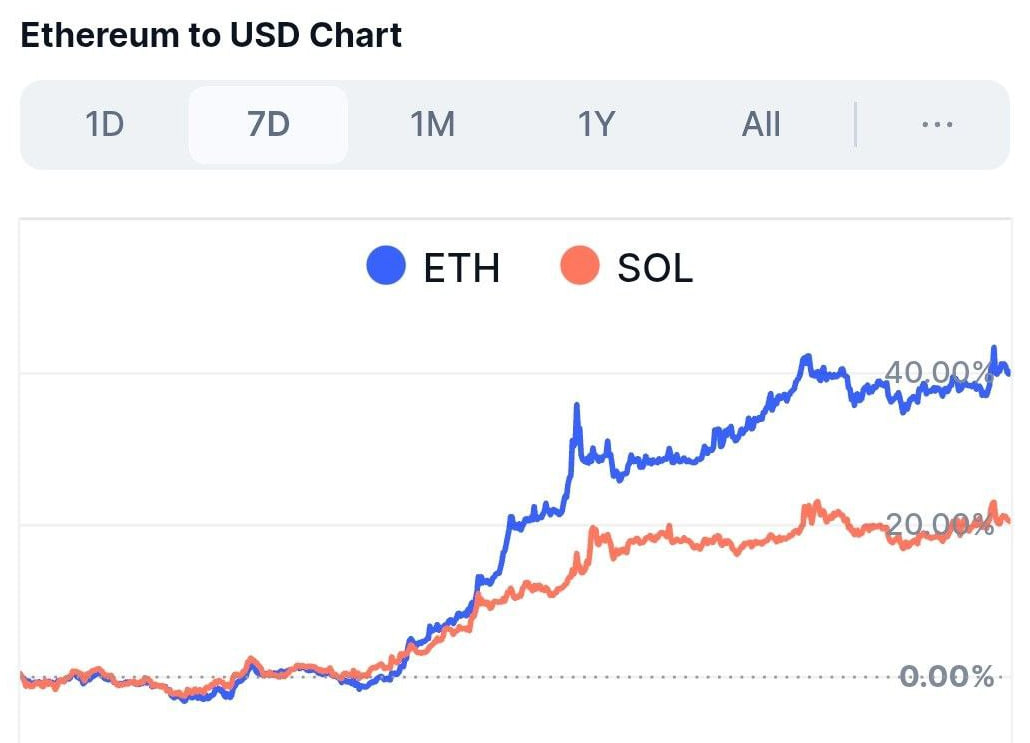Show the All time range
1030x743 pixels.
point(761,124)
